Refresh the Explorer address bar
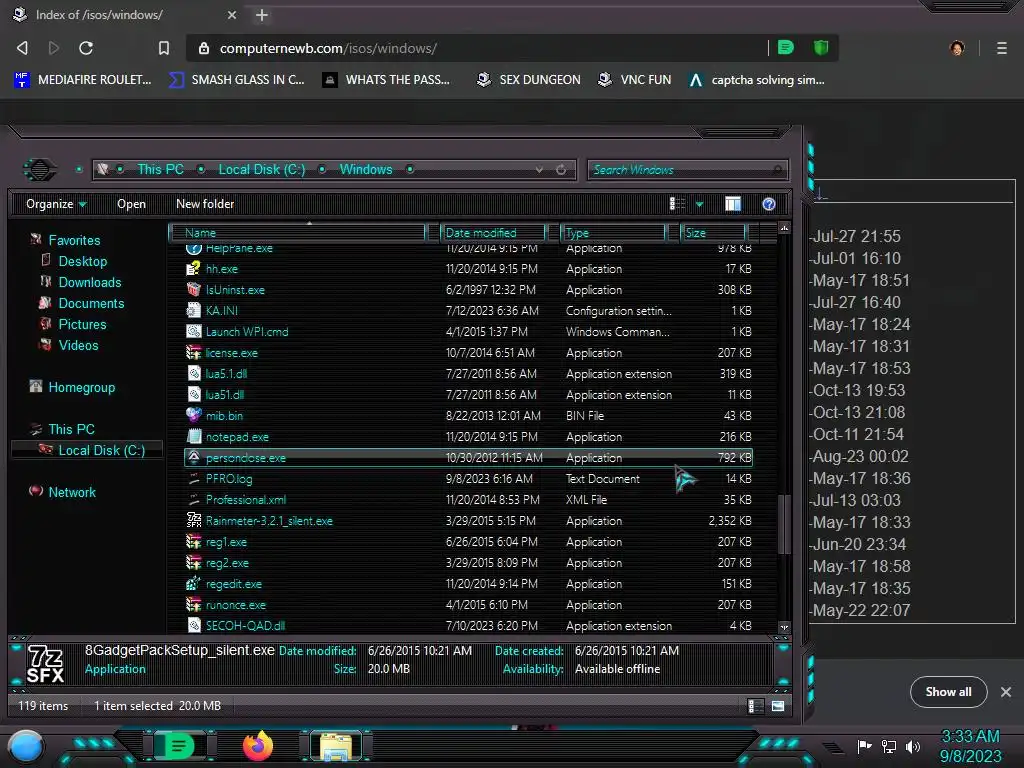Image resolution: width=1024 pixels, height=768 pixels. coord(561,170)
